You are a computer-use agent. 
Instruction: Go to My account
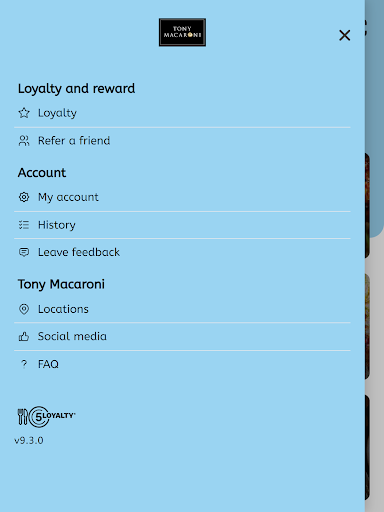click(x=182, y=197)
